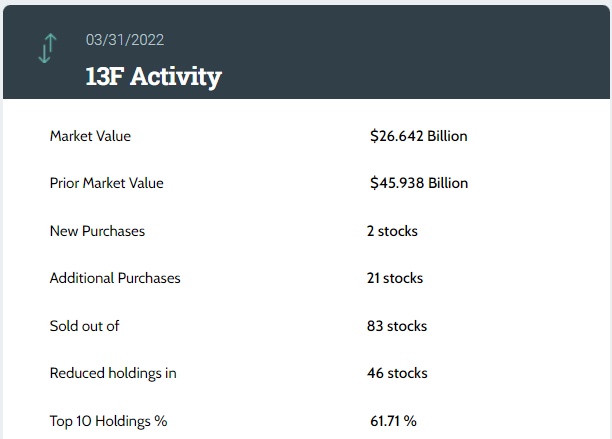Click the 03/31/2022 date in header
612x439 pixels.
[125, 40]
